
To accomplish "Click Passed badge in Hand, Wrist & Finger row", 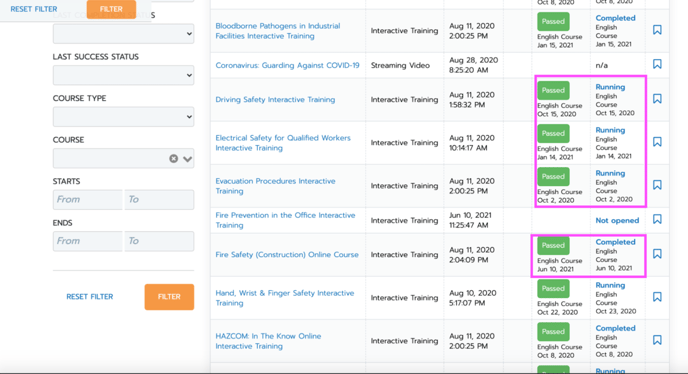I will coord(553,288).
